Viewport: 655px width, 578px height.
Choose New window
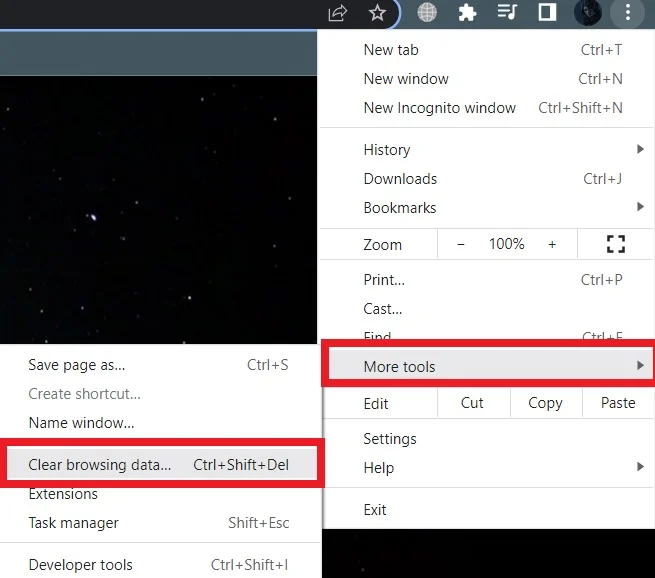point(487,79)
